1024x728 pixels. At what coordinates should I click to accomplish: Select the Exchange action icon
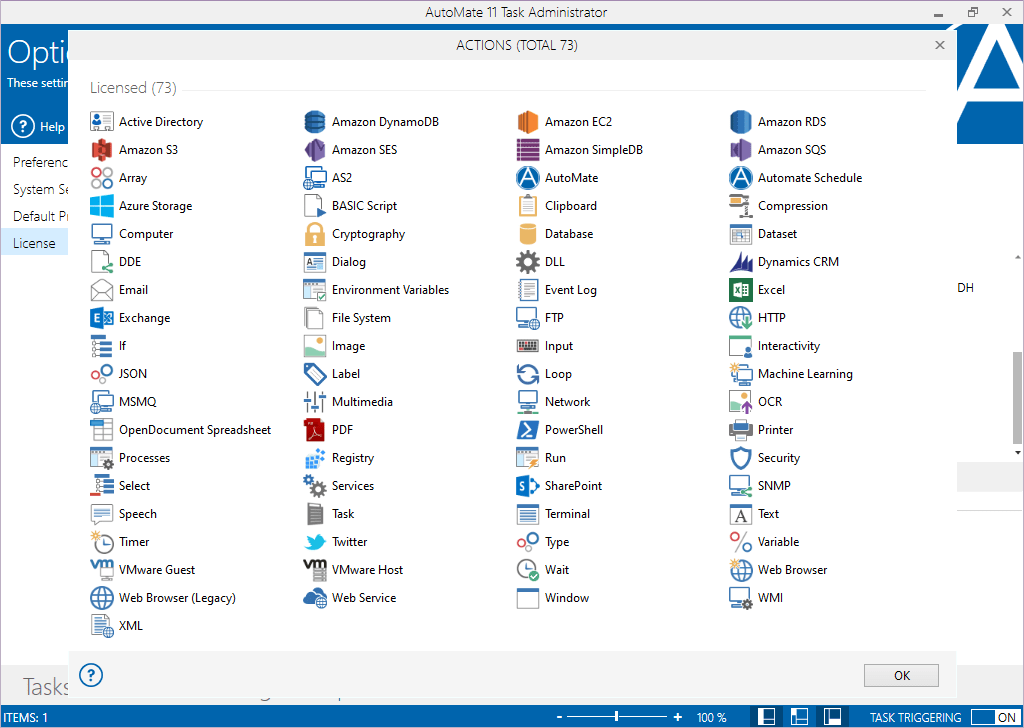coord(102,318)
